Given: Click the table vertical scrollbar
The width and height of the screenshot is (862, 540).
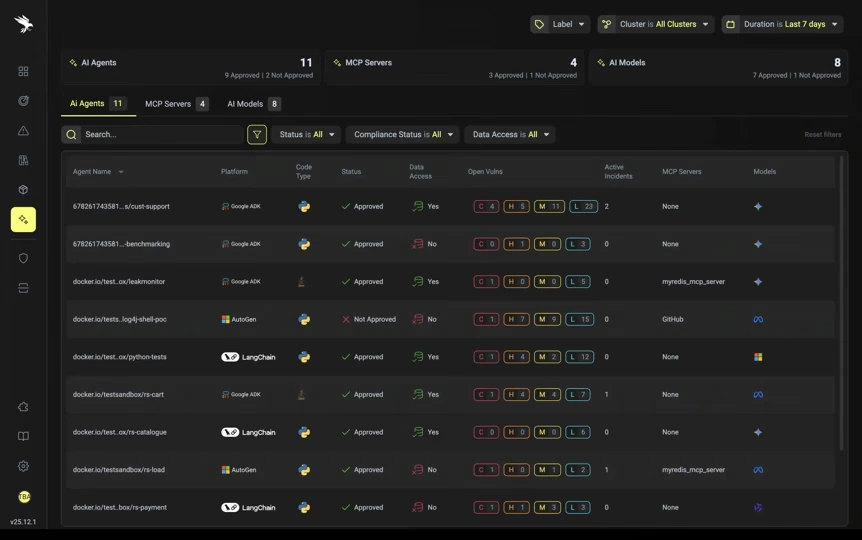Looking at the screenshot, I should coord(841,304).
